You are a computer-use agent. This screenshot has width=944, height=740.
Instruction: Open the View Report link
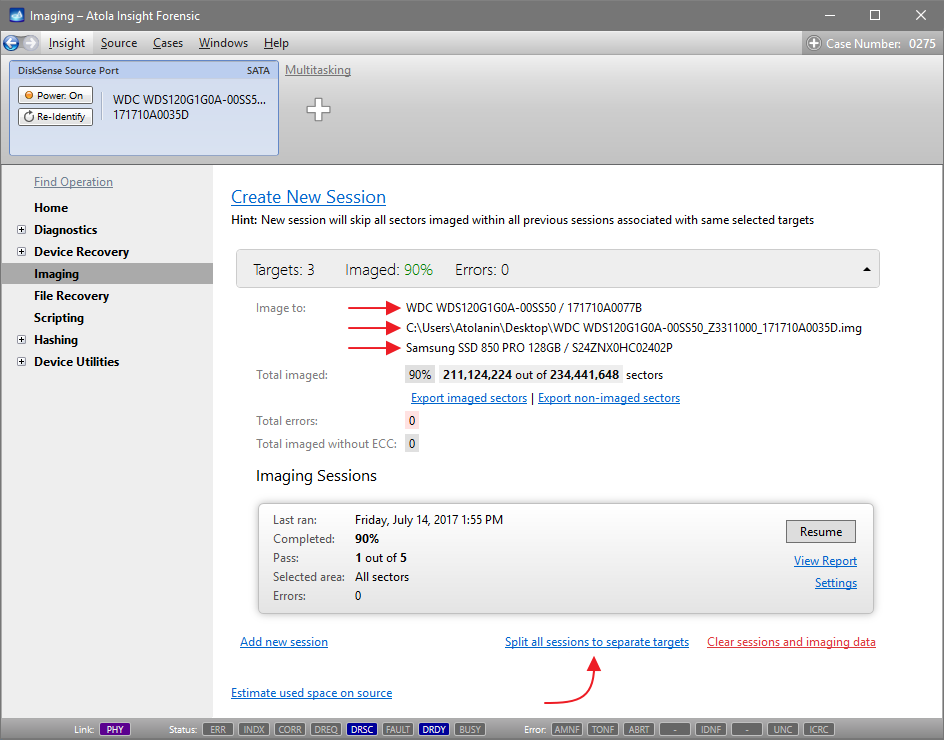click(x=825, y=561)
